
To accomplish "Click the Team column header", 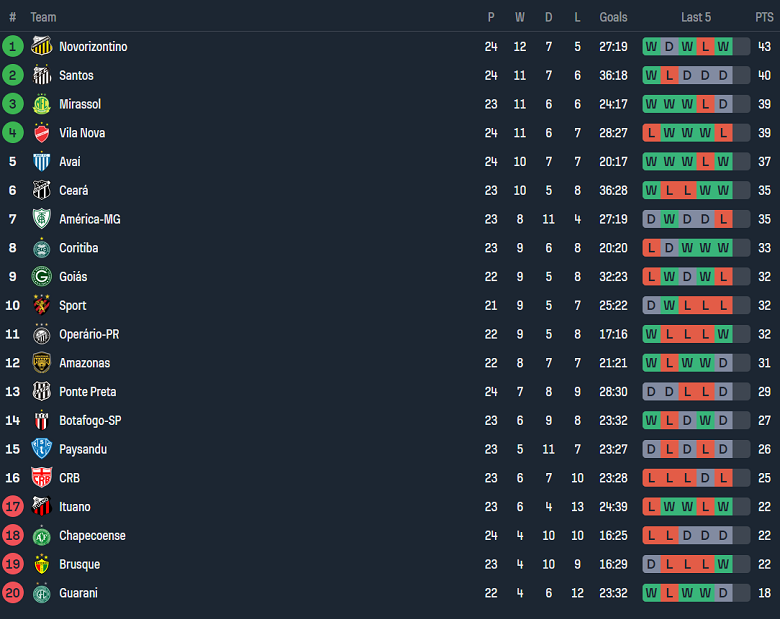I will tap(43, 17).
